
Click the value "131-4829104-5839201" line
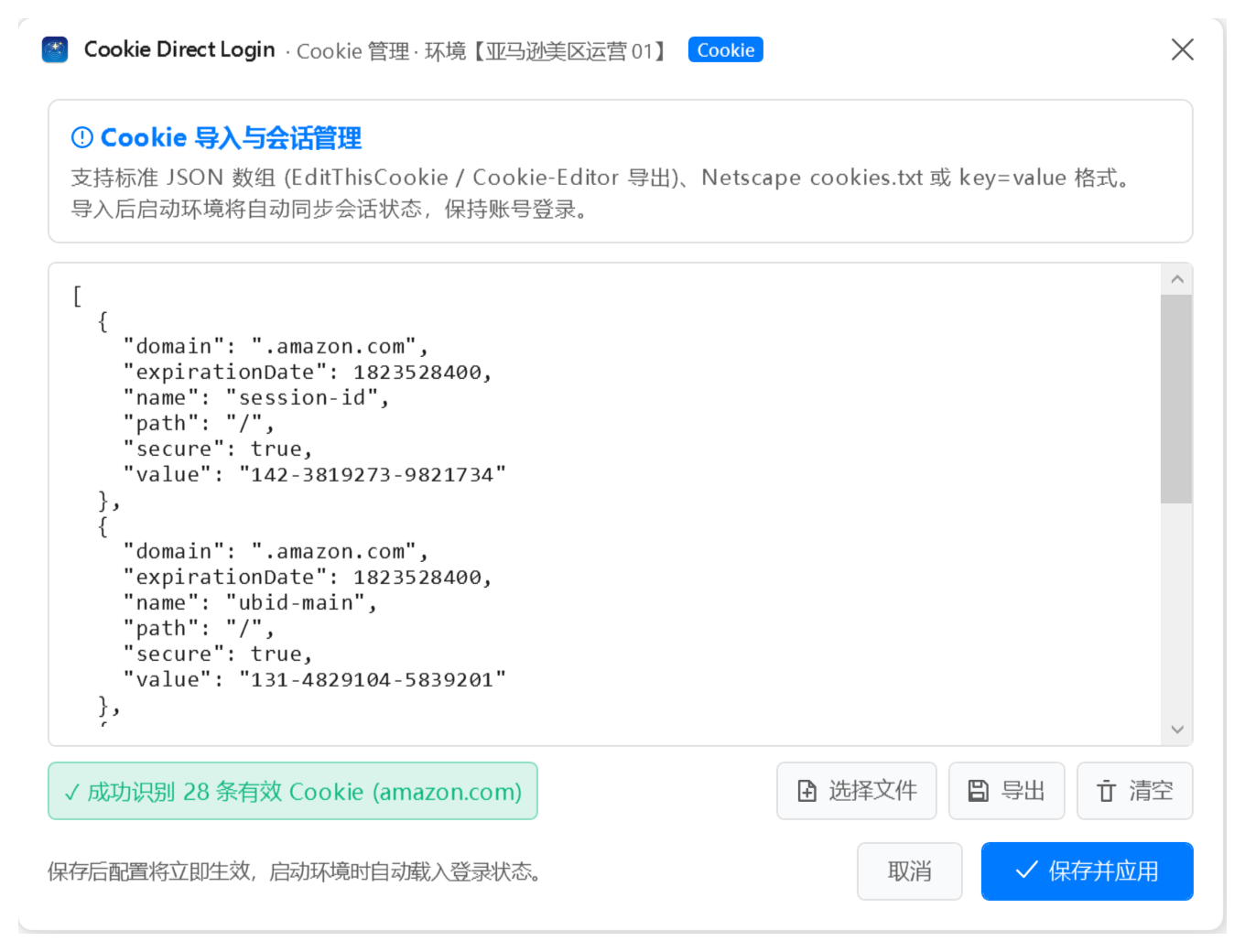315,680
